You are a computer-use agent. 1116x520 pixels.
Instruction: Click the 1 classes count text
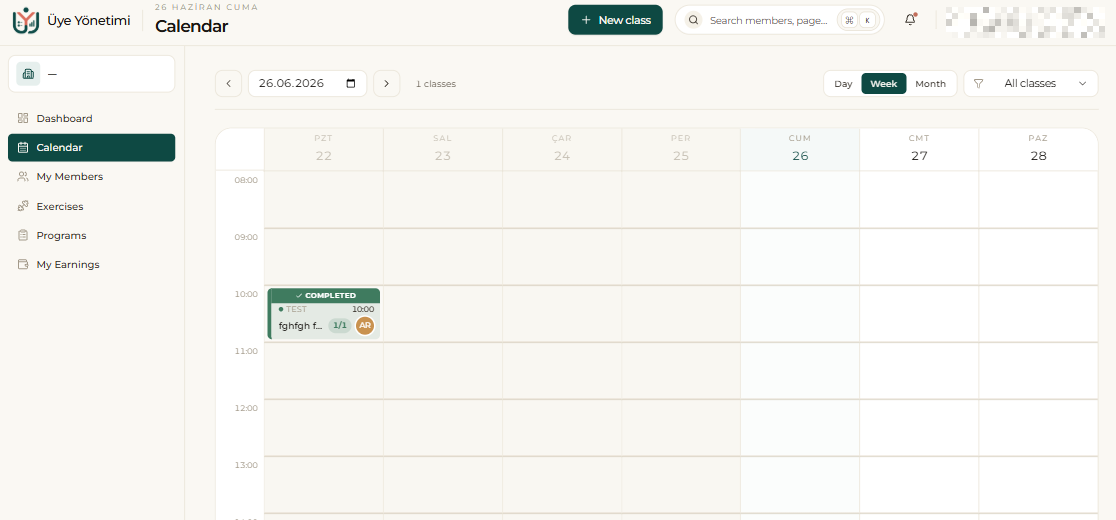(436, 84)
